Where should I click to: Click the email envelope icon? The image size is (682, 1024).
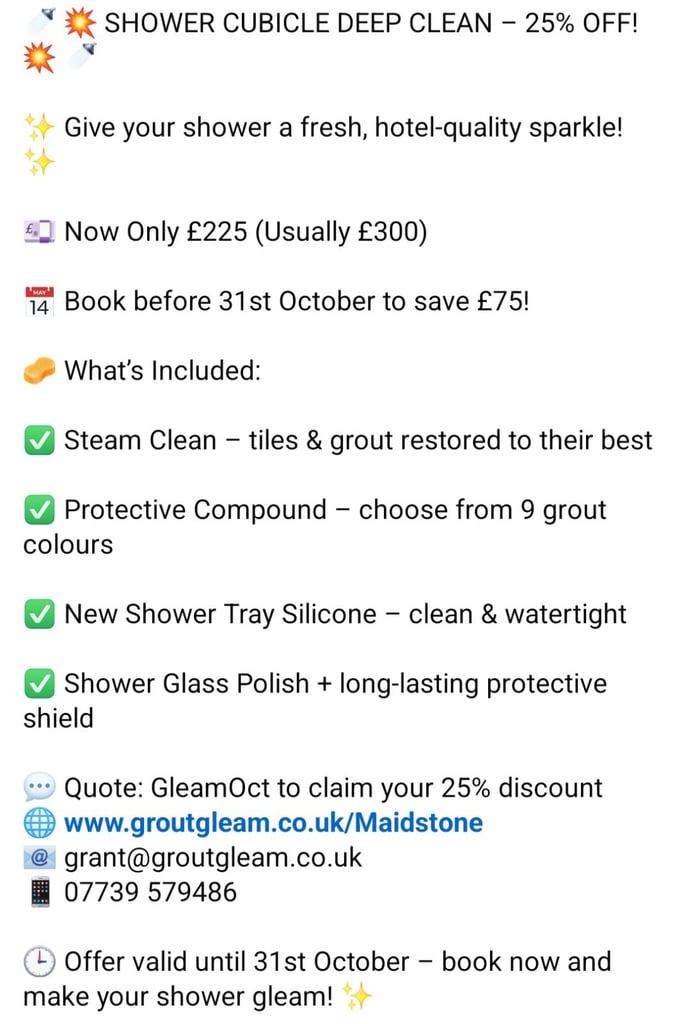(x=40, y=857)
